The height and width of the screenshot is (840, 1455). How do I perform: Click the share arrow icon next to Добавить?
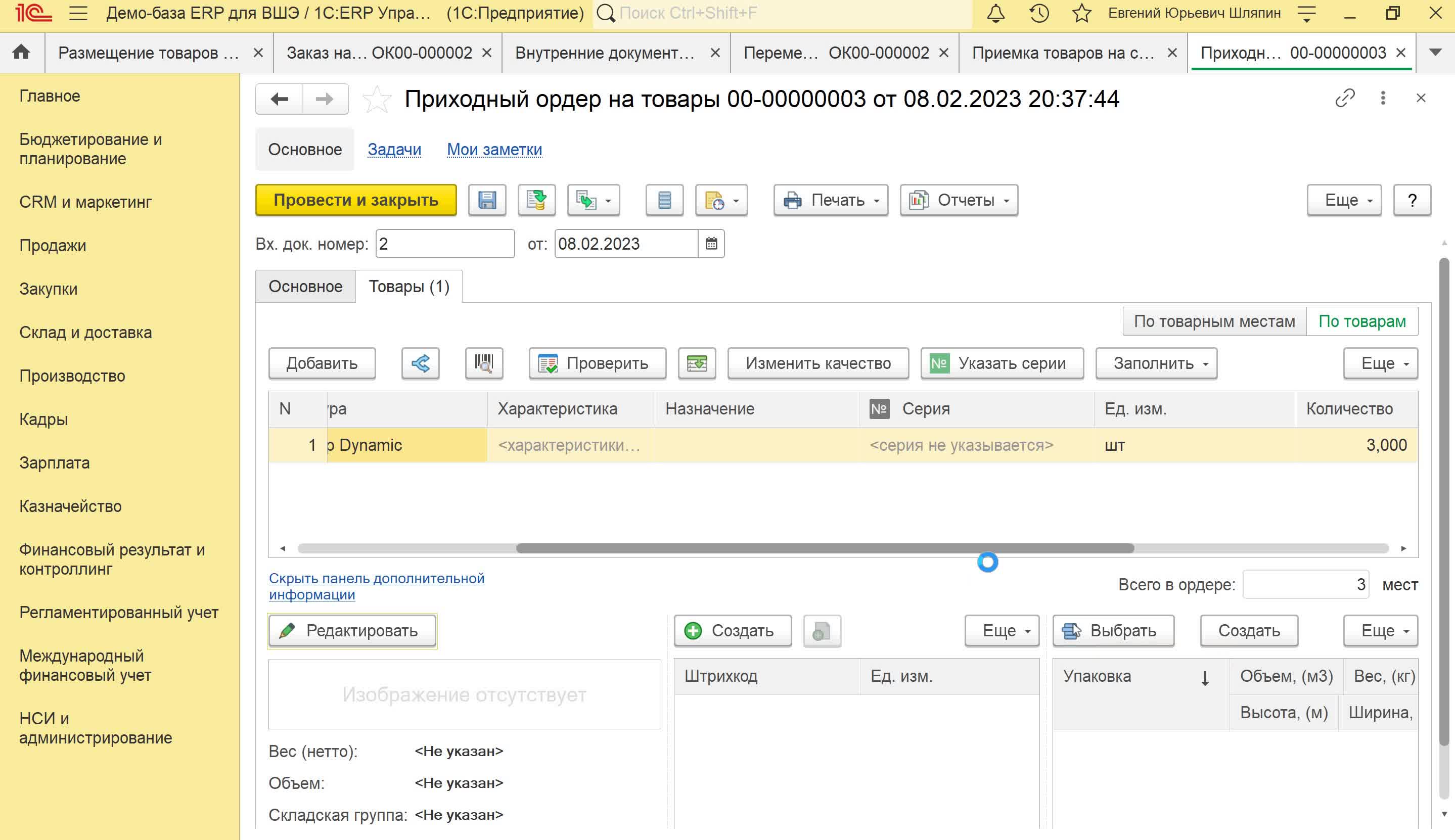[421, 363]
